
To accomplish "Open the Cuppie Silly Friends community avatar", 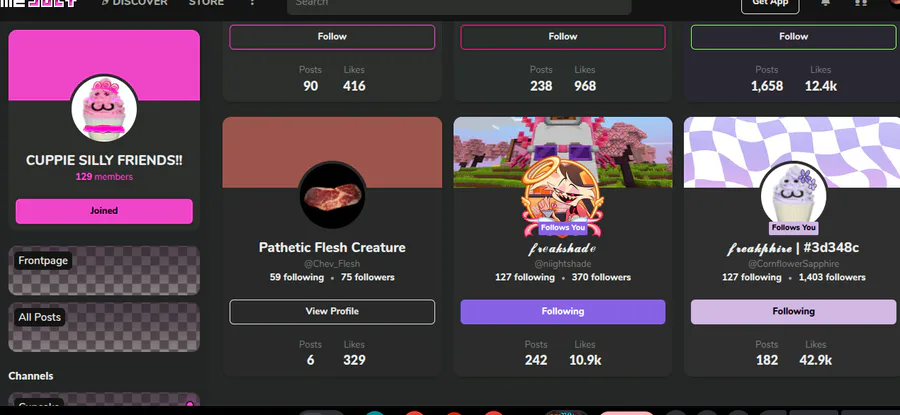I will 104,108.
